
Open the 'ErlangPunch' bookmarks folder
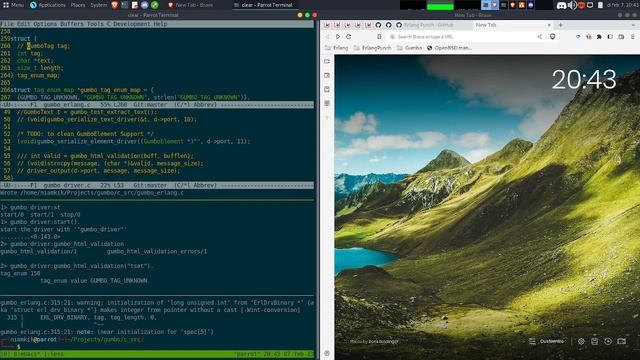pos(372,48)
